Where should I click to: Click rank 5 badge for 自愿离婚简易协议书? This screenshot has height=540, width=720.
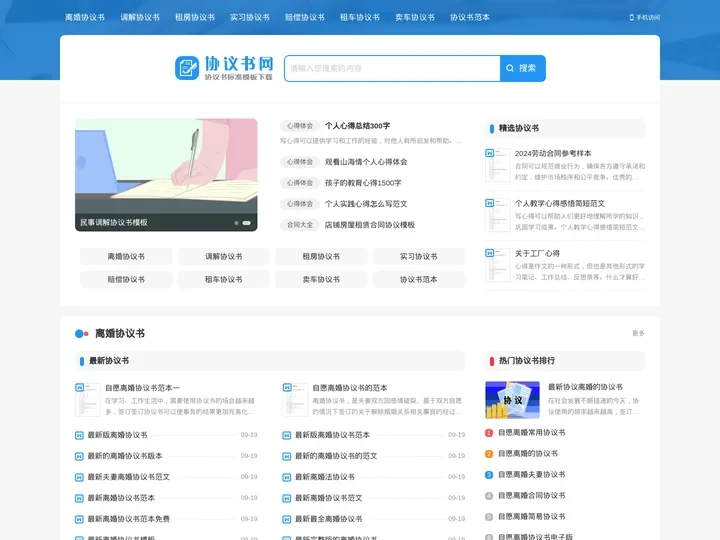(489, 517)
